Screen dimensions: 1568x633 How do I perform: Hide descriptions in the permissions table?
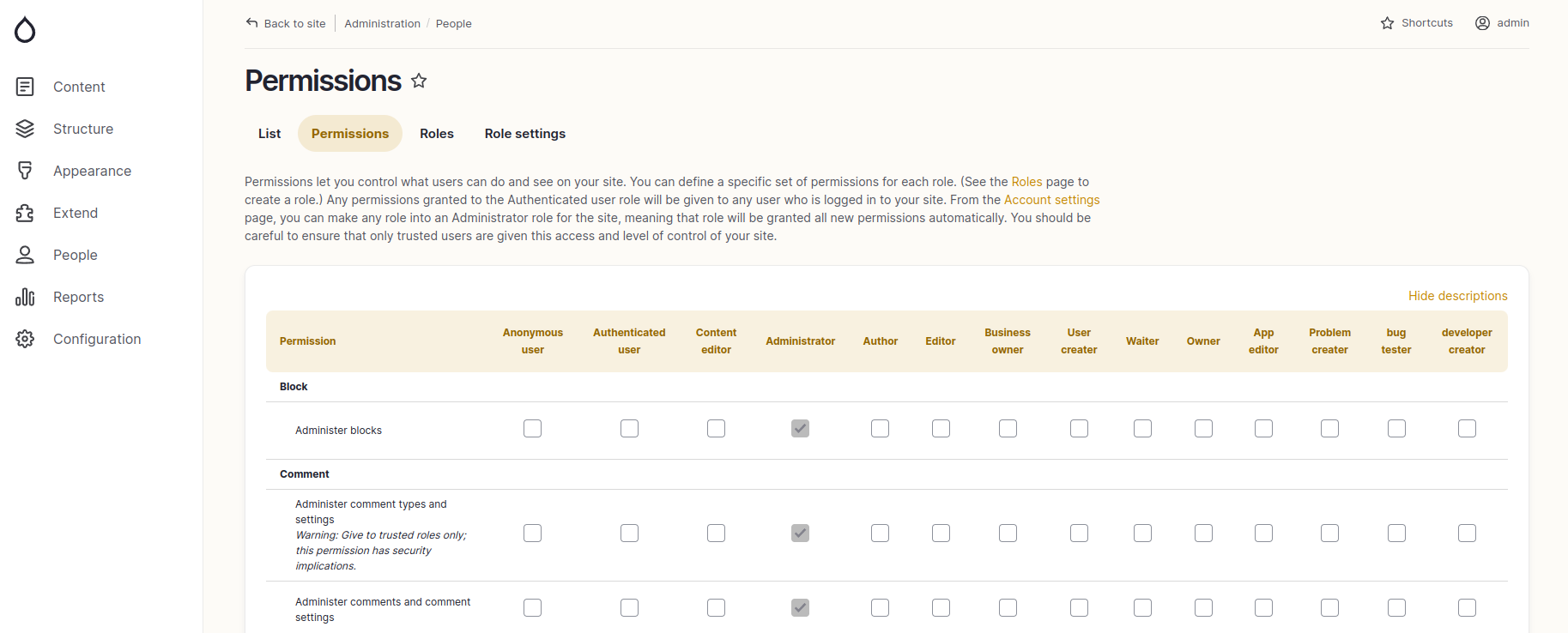point(1457,295)
